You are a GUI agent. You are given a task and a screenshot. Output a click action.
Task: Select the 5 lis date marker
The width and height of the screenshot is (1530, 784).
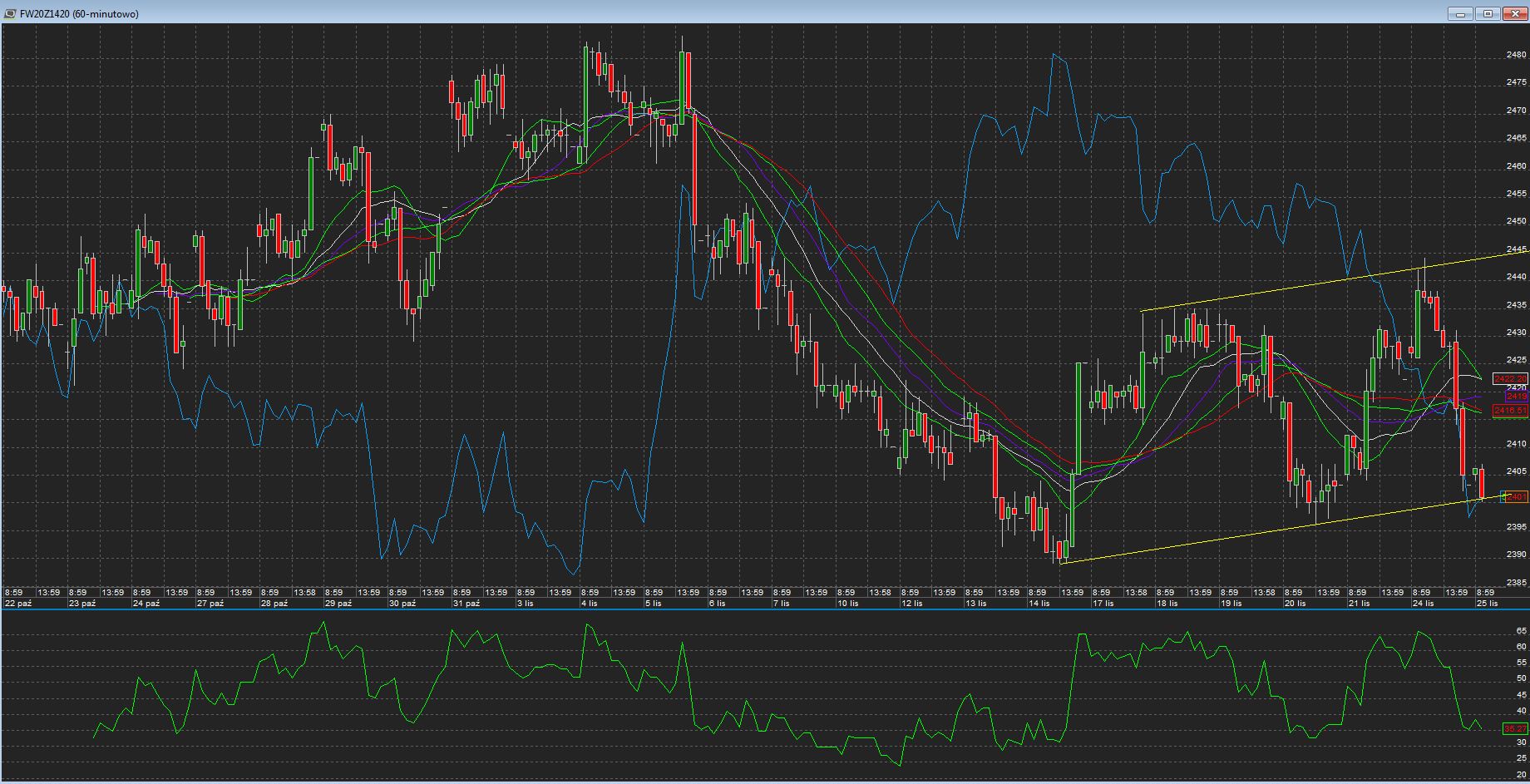point(654,604)
